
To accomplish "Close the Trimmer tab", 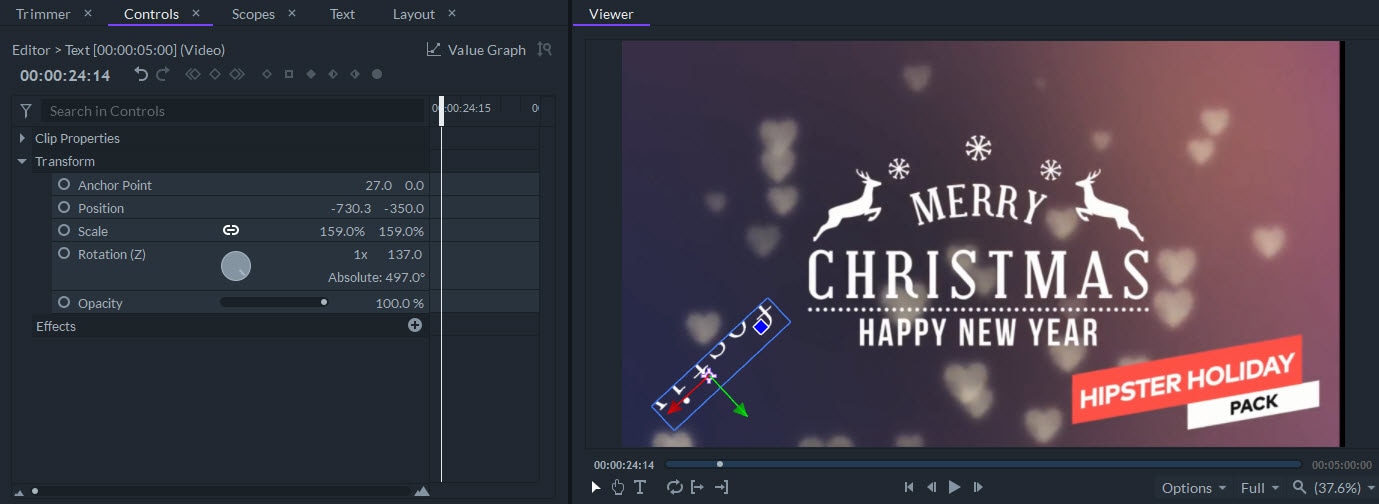I will tap(88, 13).
